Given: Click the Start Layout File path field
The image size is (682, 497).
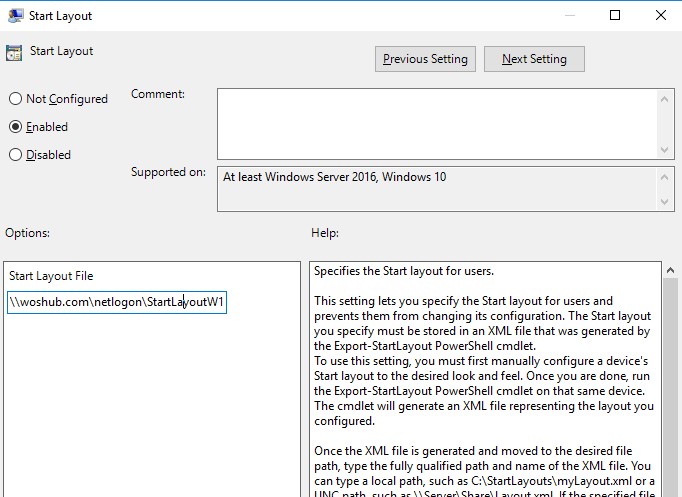Looking at the screenshot, I should coord(117,302).
